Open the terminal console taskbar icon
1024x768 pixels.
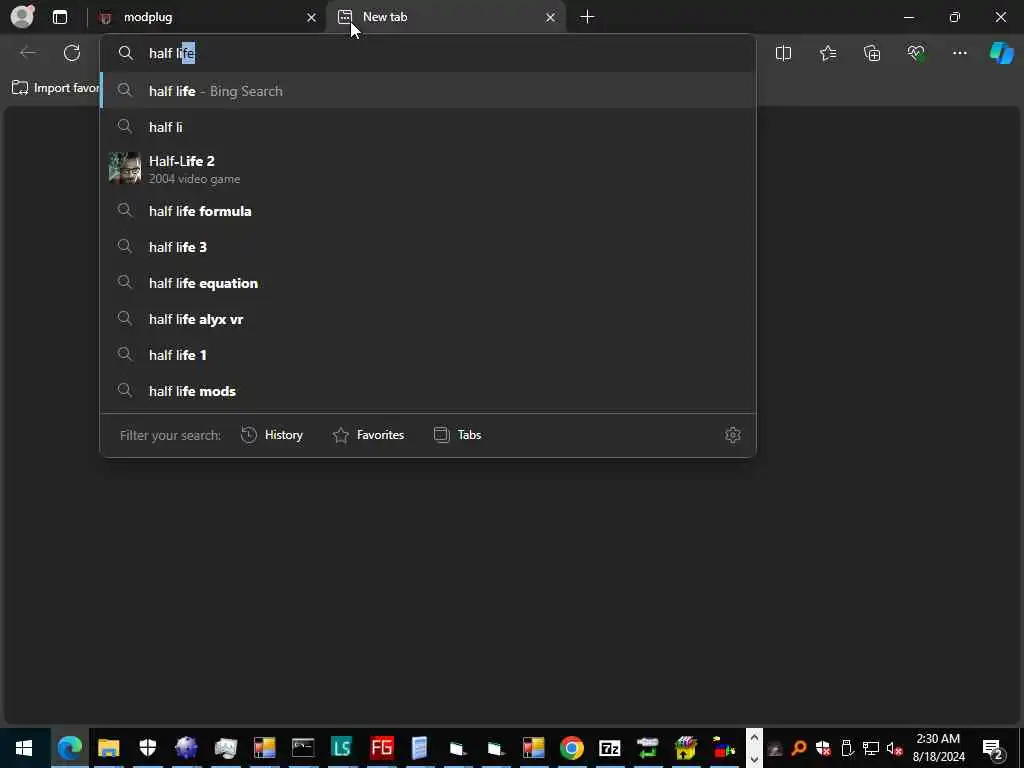point(303,748)
